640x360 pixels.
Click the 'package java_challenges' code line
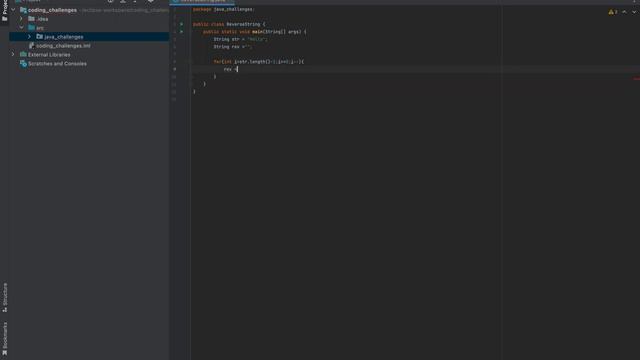click(x=223, y=9)
